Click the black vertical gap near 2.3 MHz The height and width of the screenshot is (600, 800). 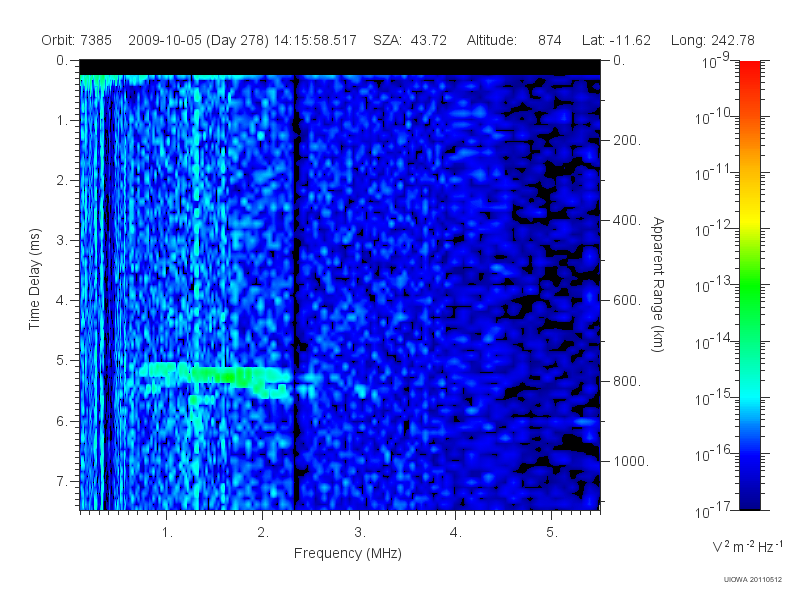pyautogui.click(x=295, y=292)
